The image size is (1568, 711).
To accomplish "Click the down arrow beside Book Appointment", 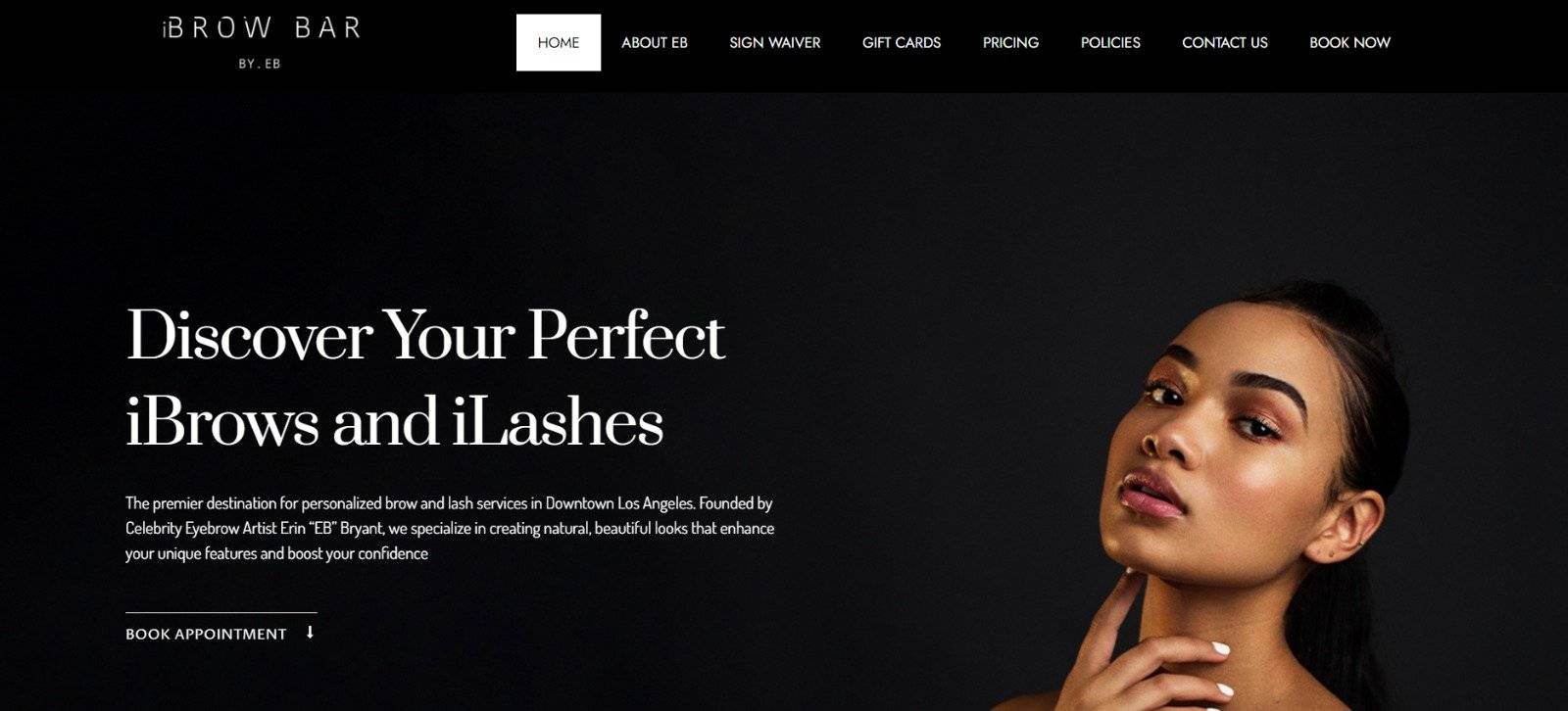I will click(310, 633).
